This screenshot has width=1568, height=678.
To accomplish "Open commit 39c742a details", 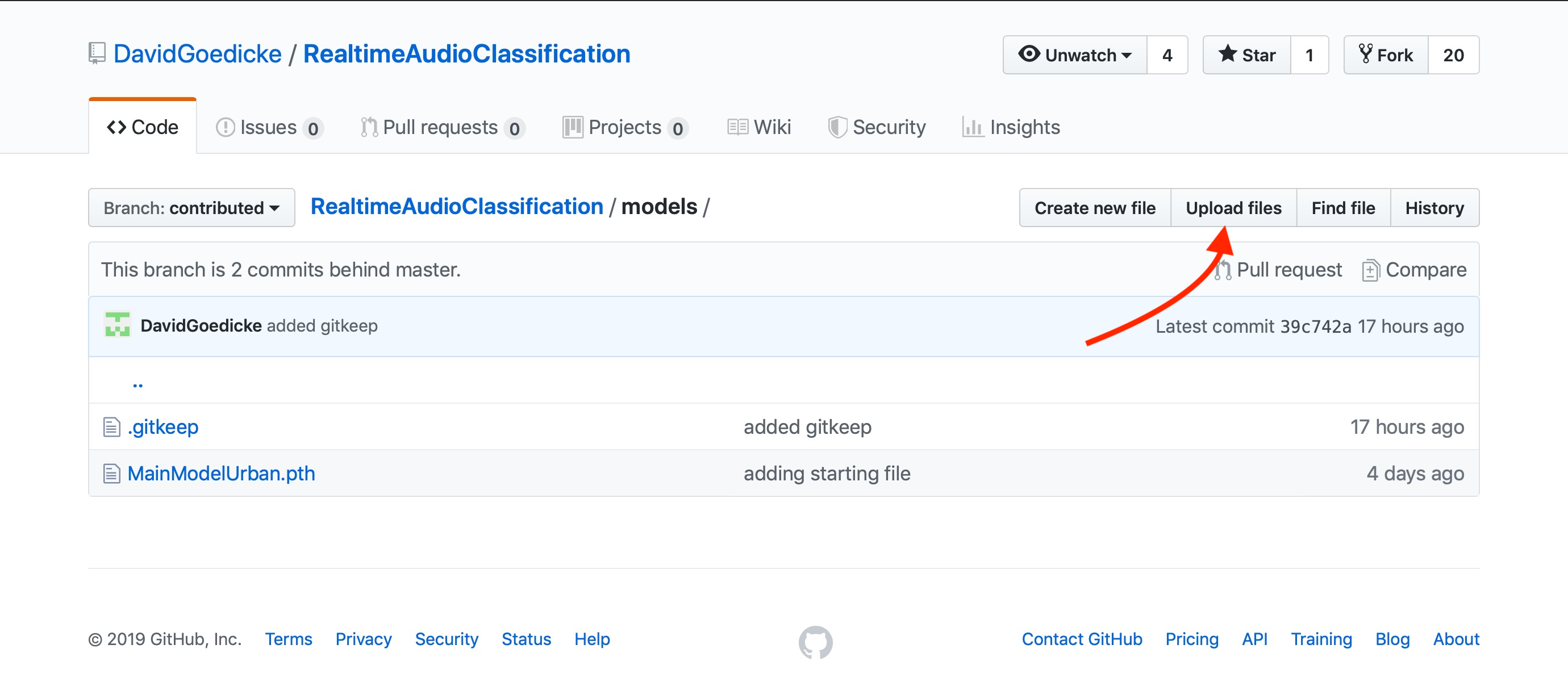I will pyautogui.click(x=1315, y=326).
